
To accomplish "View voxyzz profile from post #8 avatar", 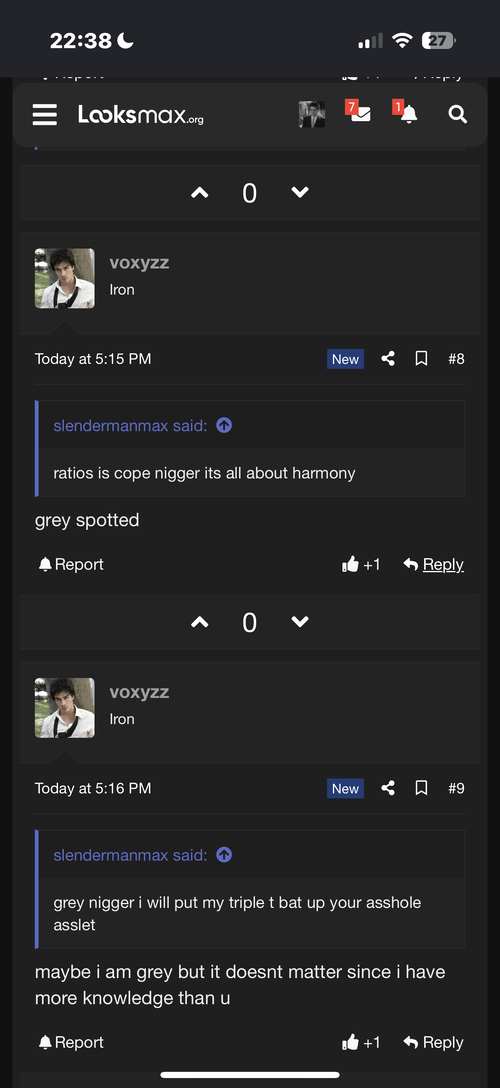I will [x=64, y=278].
